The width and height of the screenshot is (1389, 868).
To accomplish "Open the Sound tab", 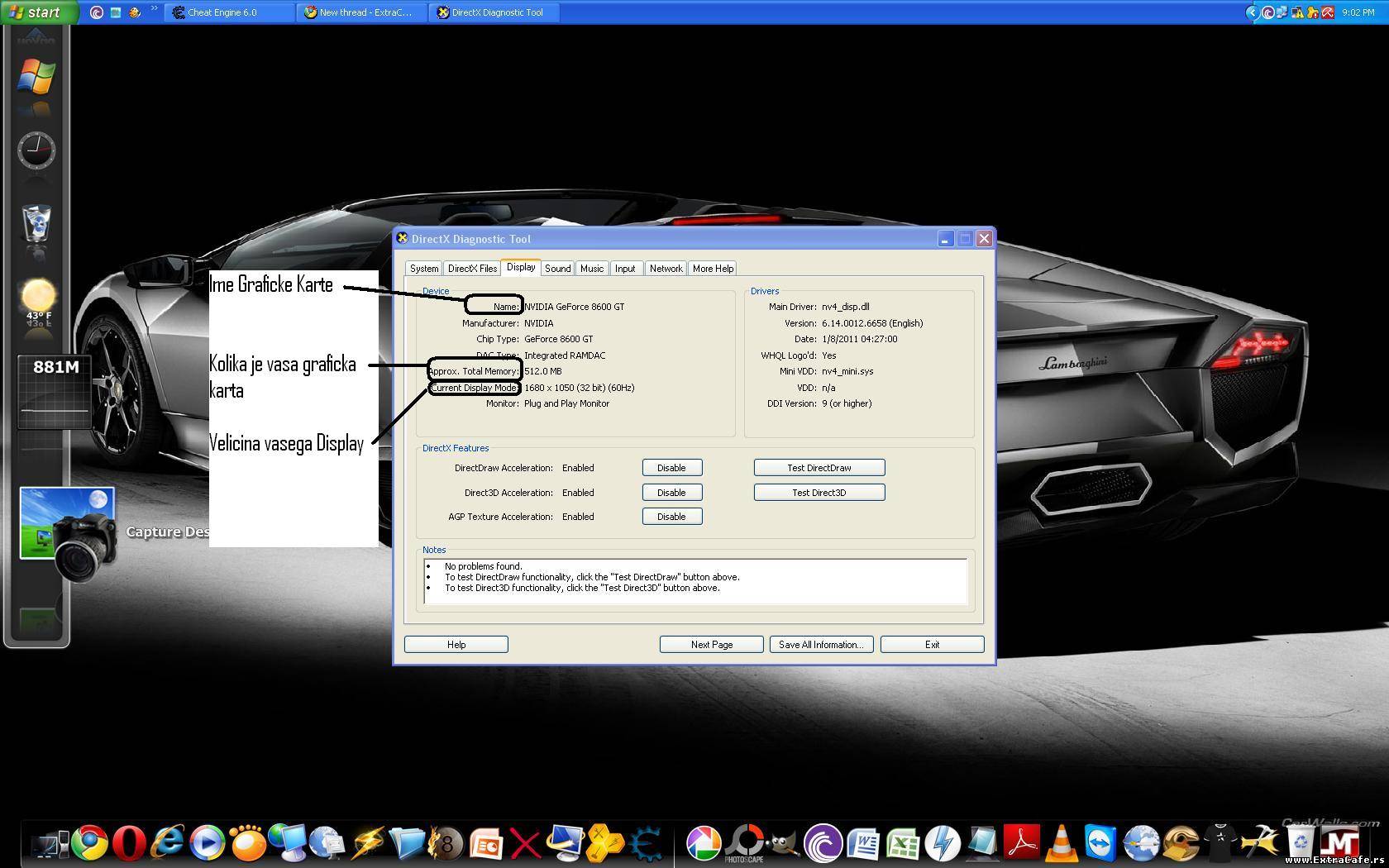I will (x=557, y=269).
